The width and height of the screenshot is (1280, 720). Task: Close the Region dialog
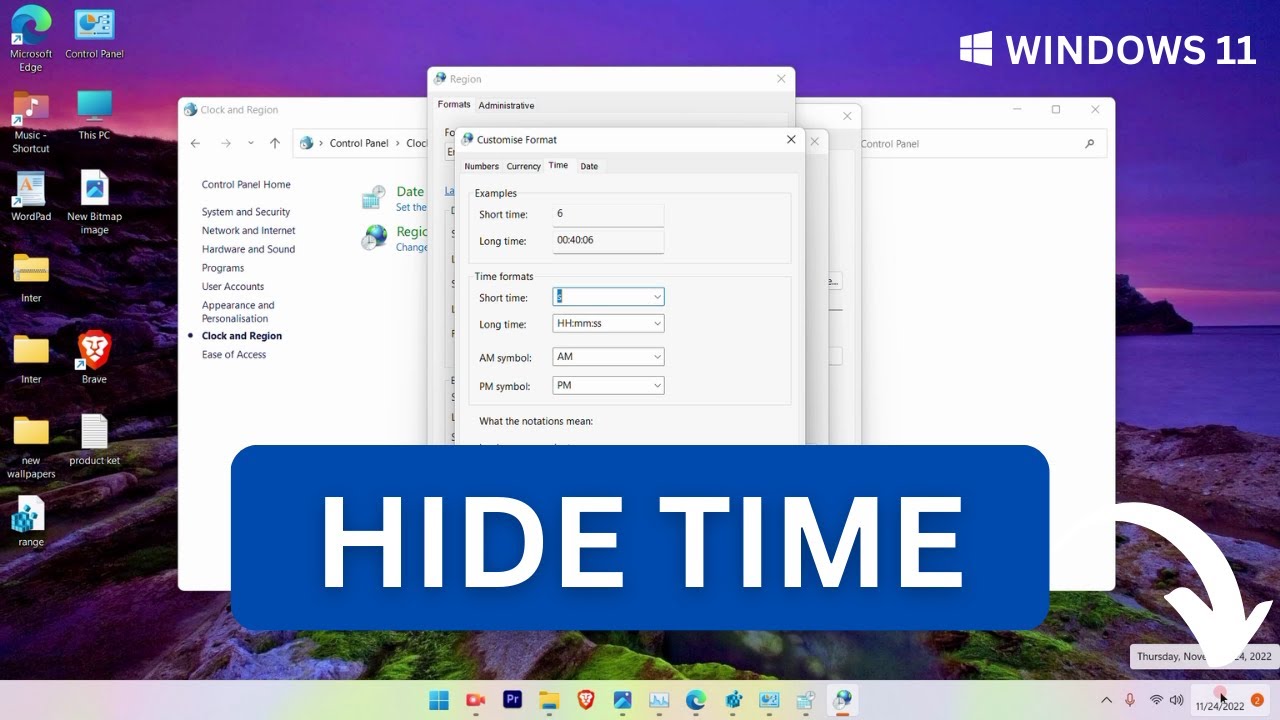pos(781,79)
